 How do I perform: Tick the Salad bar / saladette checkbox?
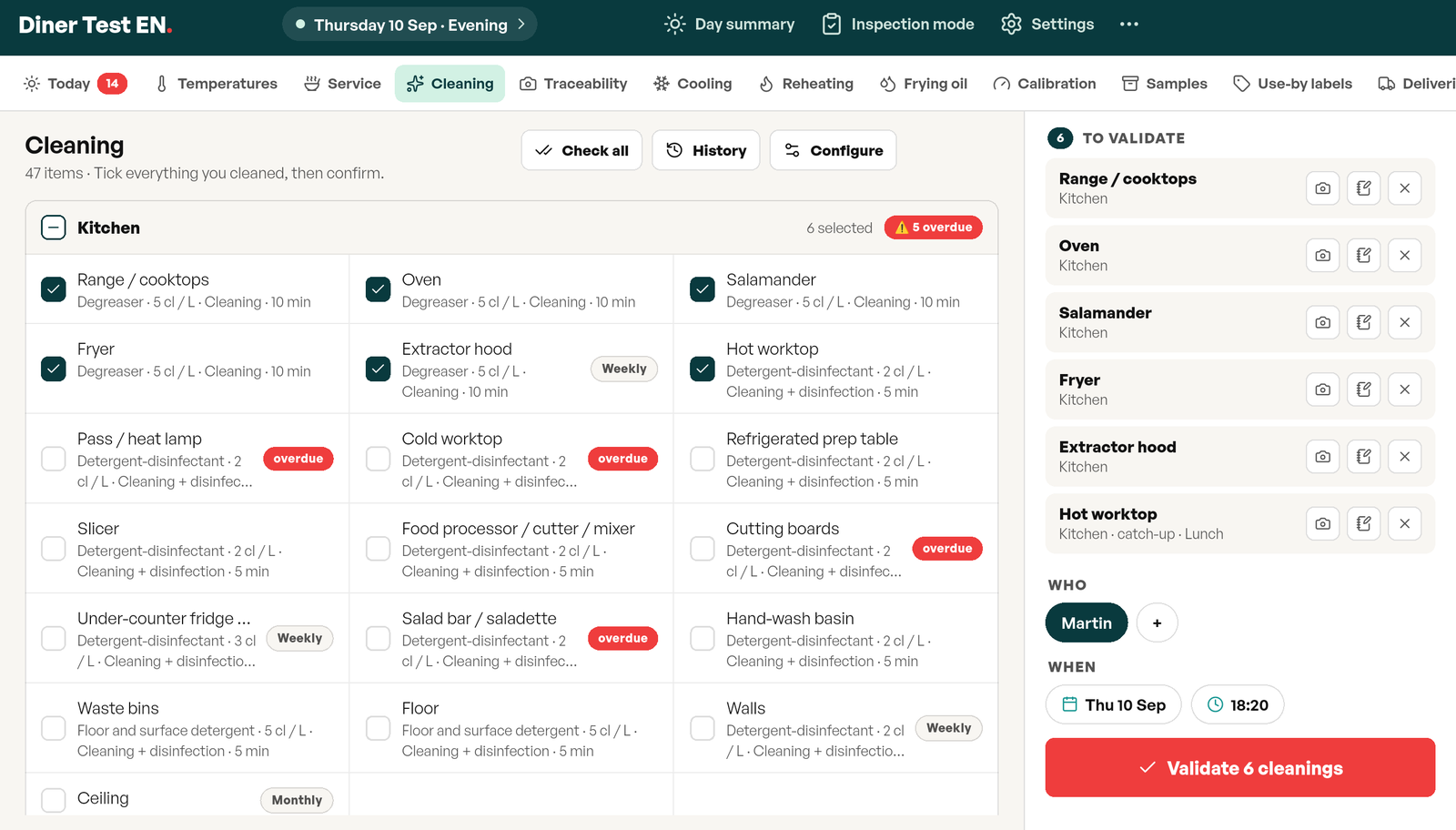[x=378, y=639]
